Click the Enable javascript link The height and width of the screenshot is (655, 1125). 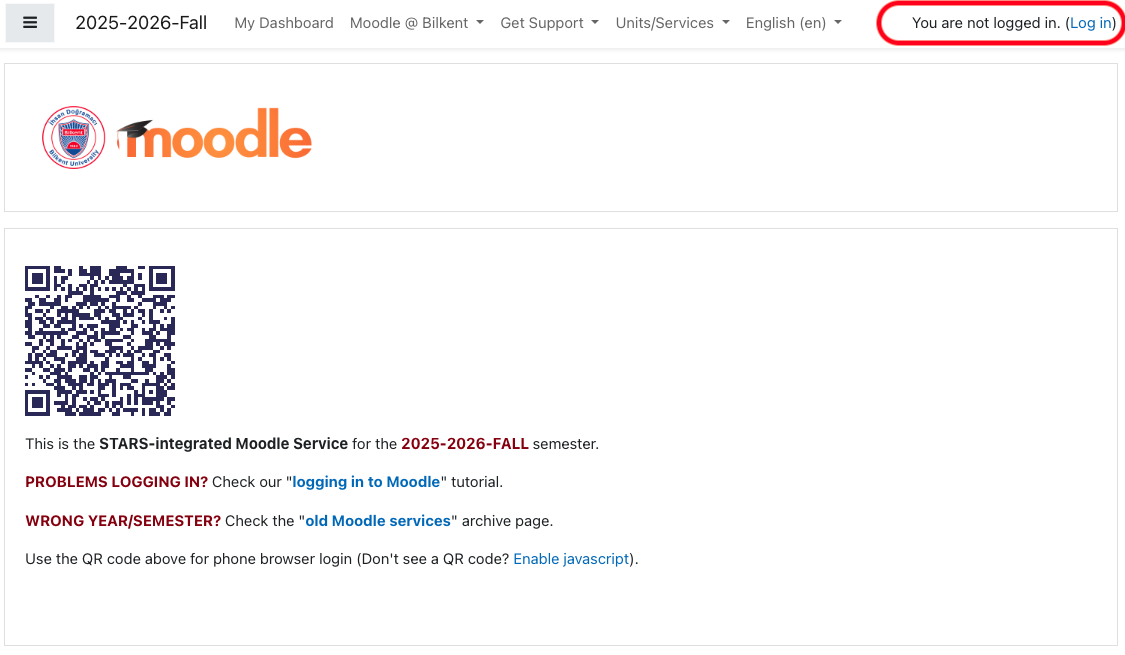click(x=571, y=559)
